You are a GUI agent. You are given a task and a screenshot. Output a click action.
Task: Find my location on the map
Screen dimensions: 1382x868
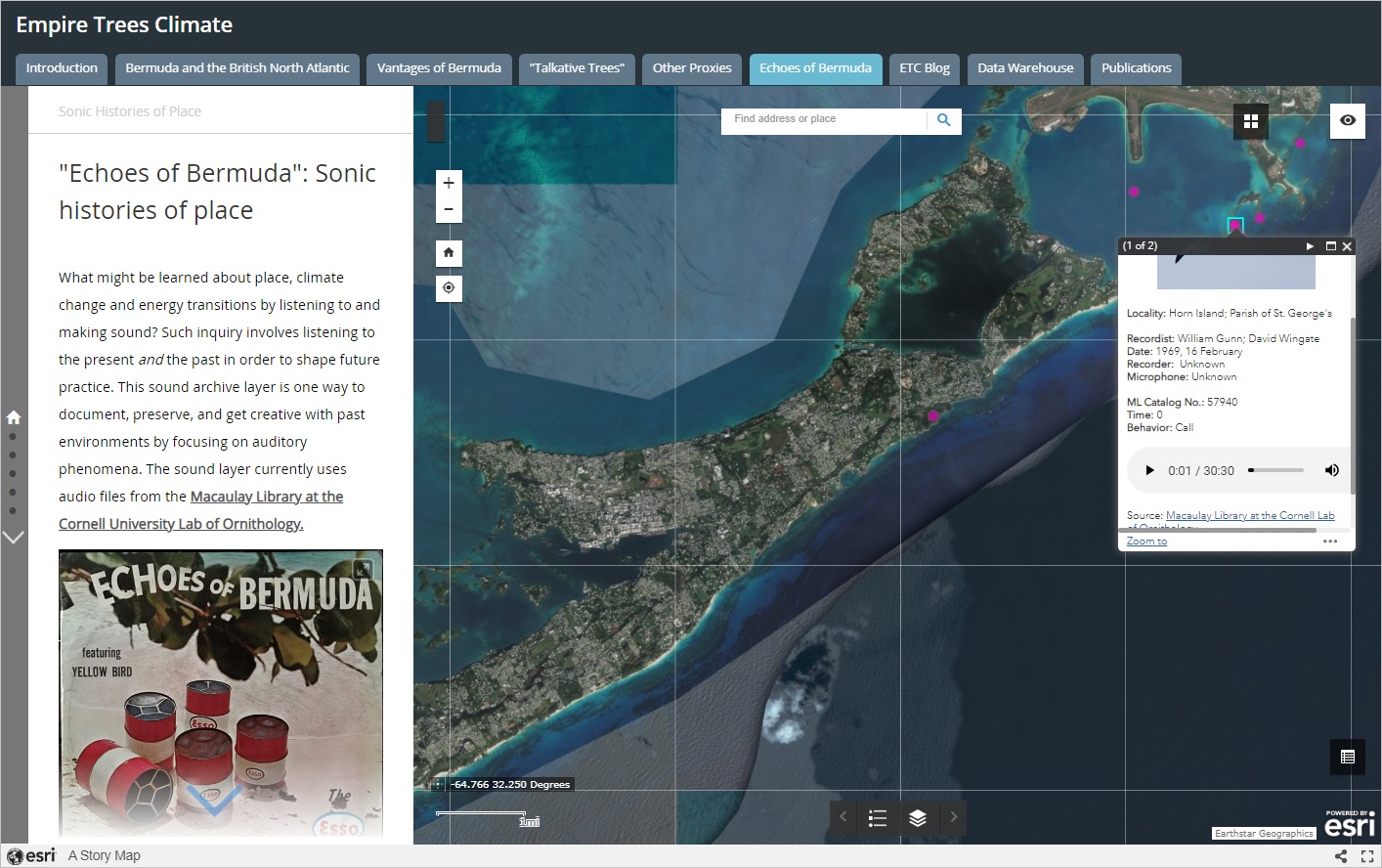449,288
